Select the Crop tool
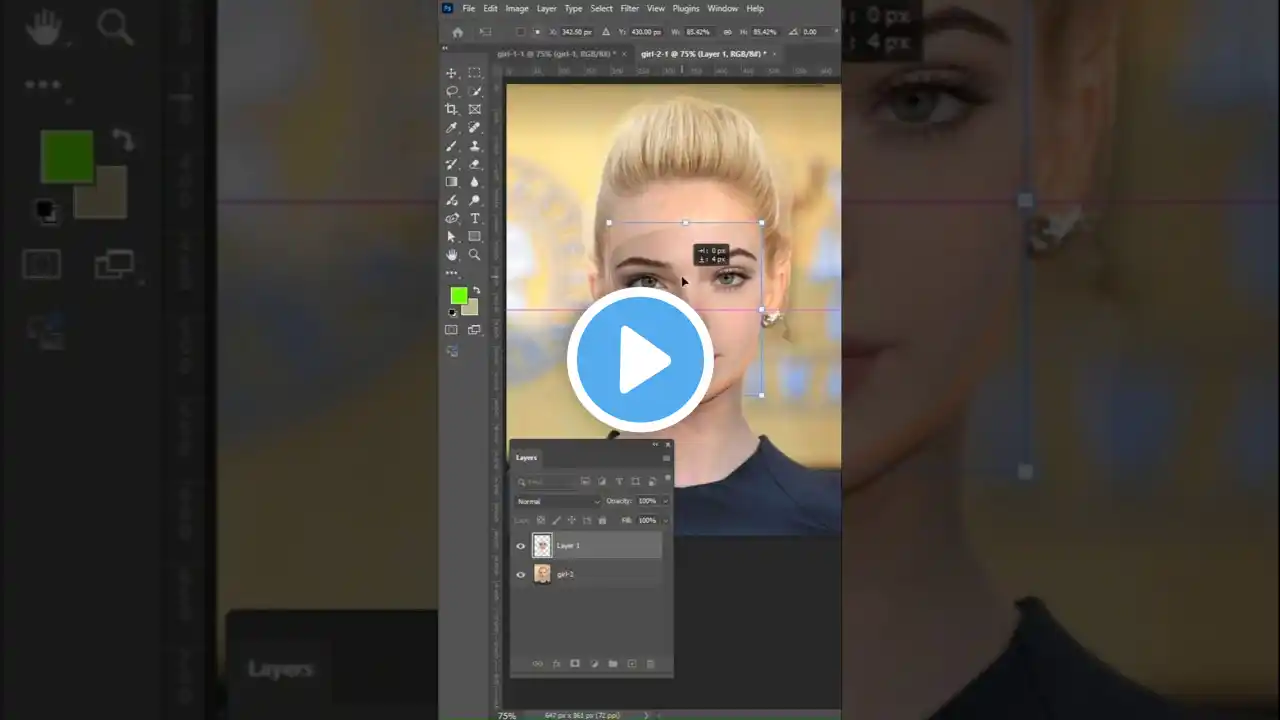 (x=452, y=109)
